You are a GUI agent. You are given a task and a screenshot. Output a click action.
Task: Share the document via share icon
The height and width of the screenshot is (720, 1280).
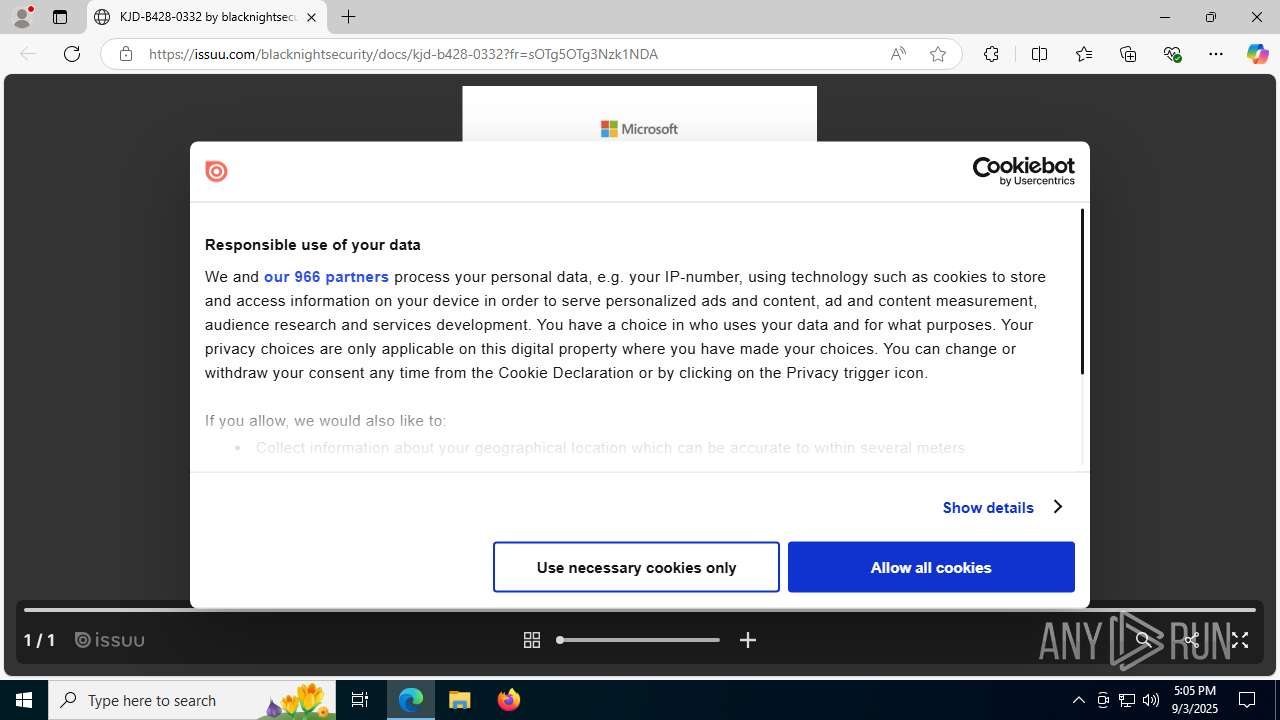1191,640
